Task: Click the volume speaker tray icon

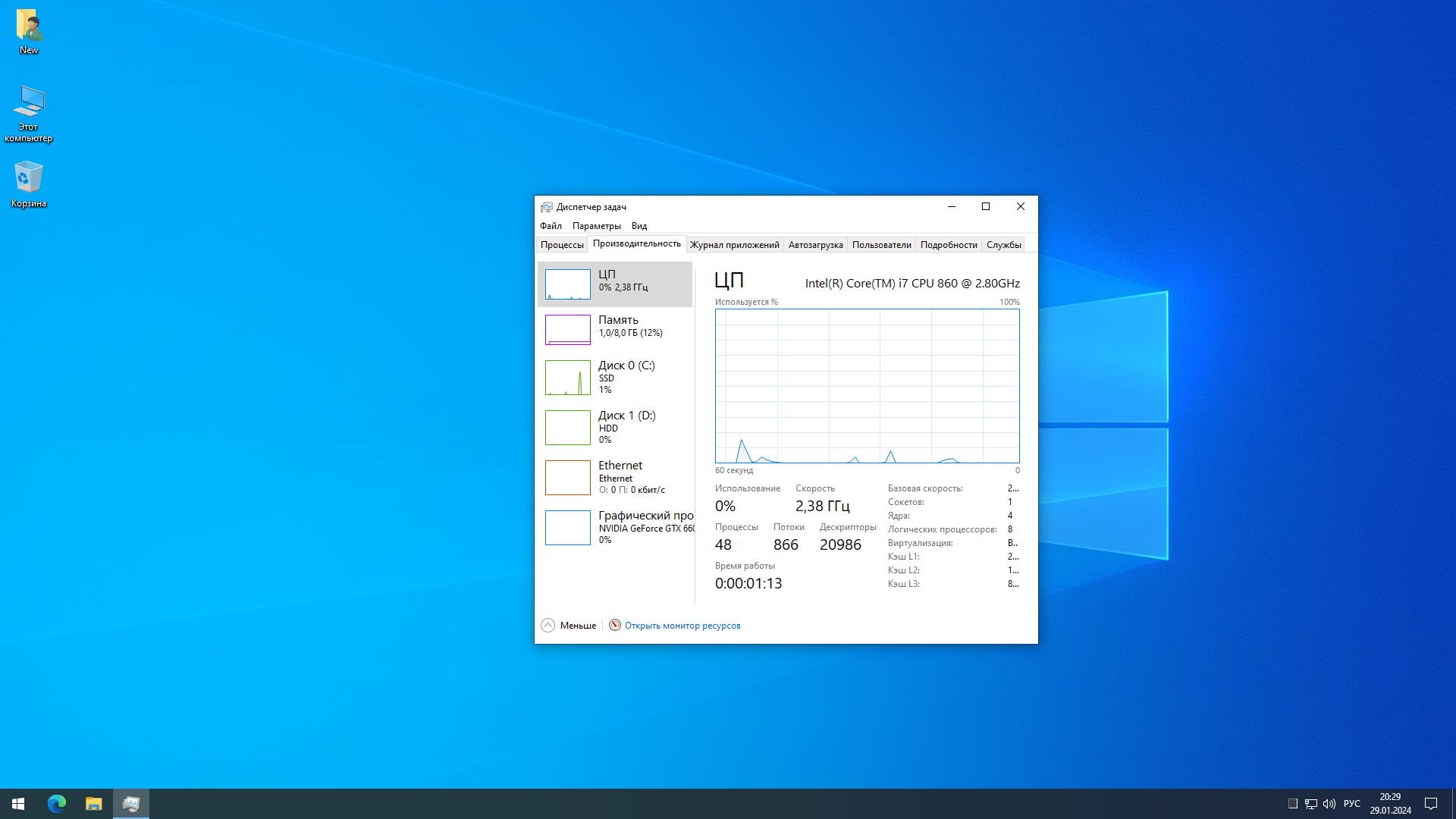Action: 1329,804
